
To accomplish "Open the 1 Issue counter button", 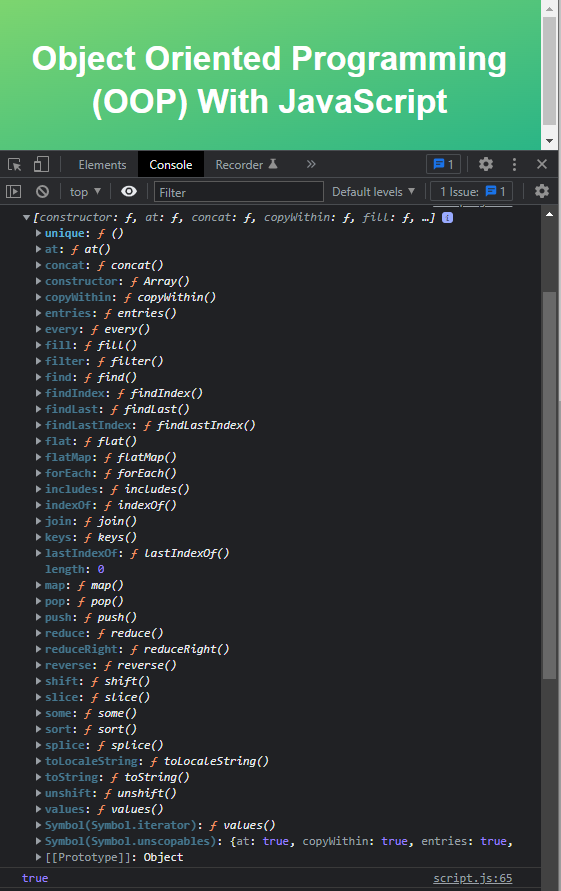I will [471, 191].
